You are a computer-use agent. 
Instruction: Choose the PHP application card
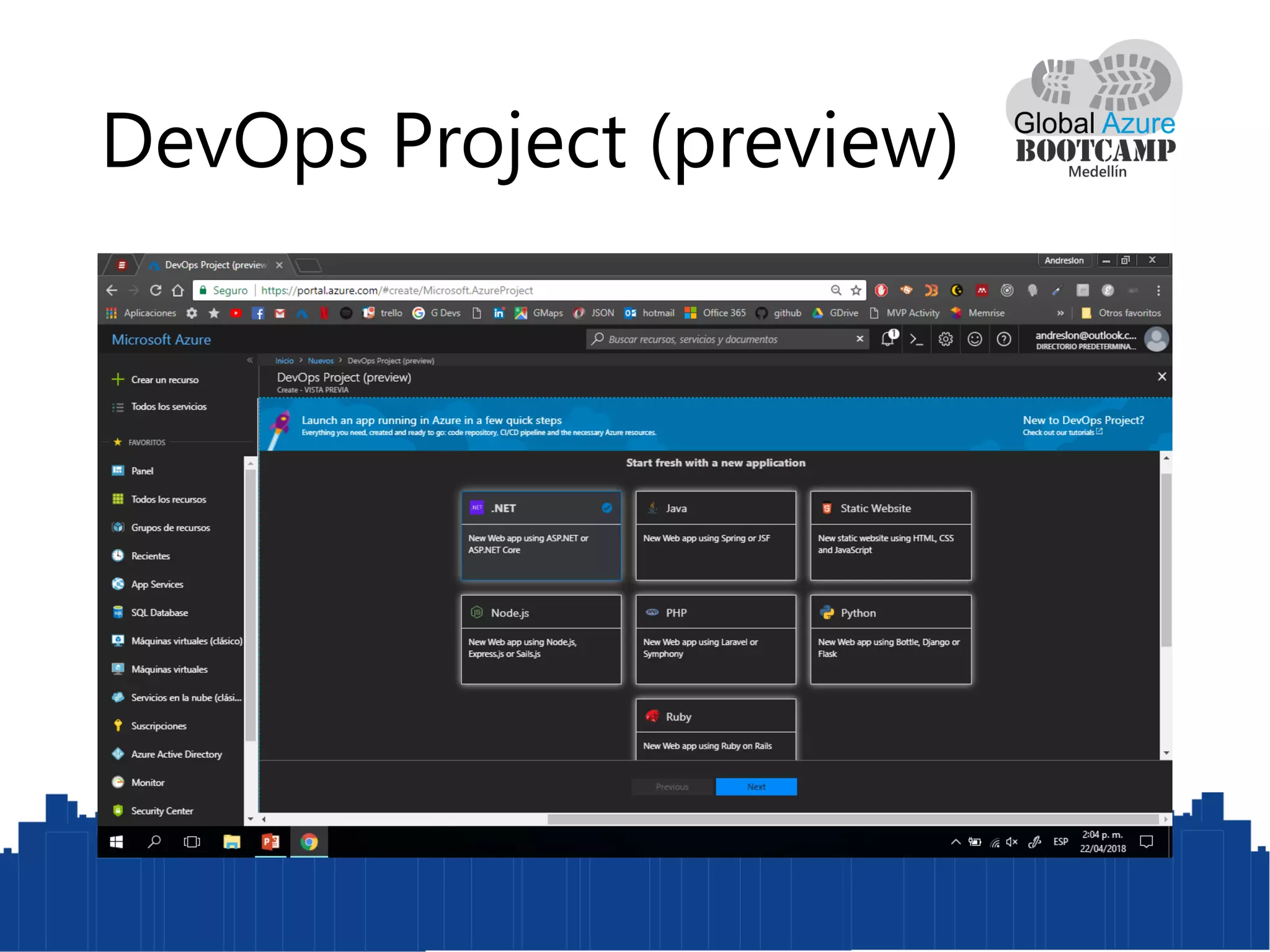click(x=716, y=640)
